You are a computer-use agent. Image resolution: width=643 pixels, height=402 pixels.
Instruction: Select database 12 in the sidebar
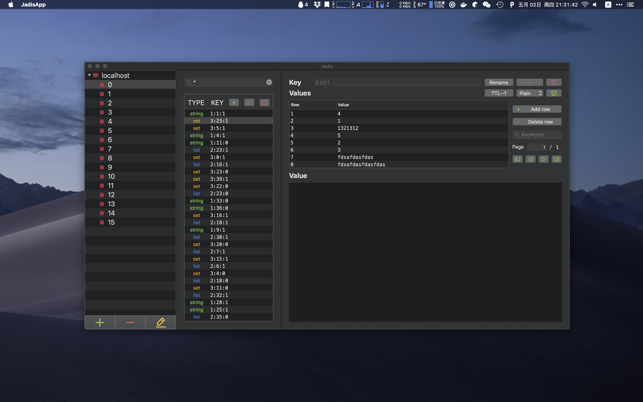130,195
